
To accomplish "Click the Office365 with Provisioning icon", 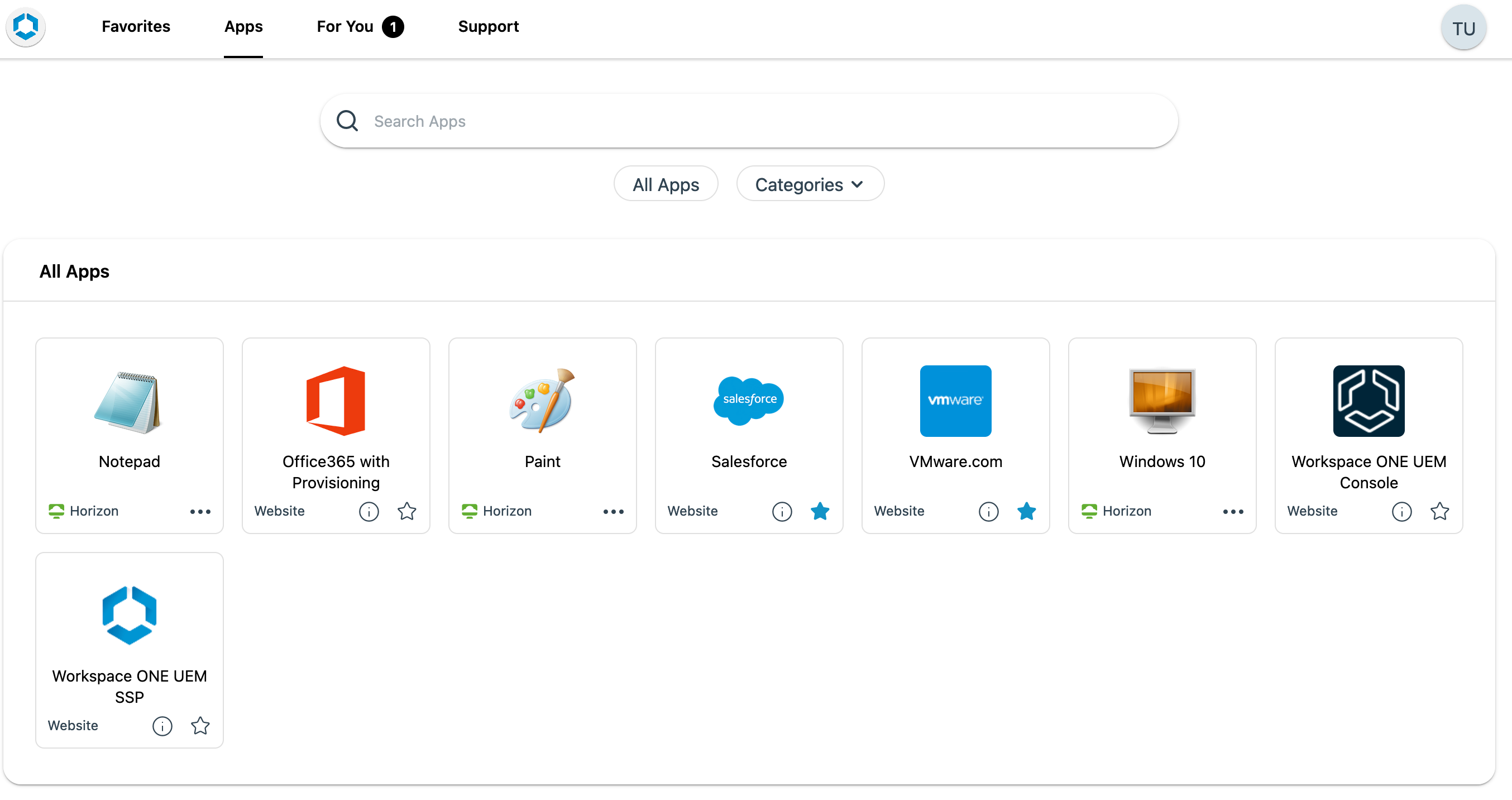I will click(x=335, y=401).
